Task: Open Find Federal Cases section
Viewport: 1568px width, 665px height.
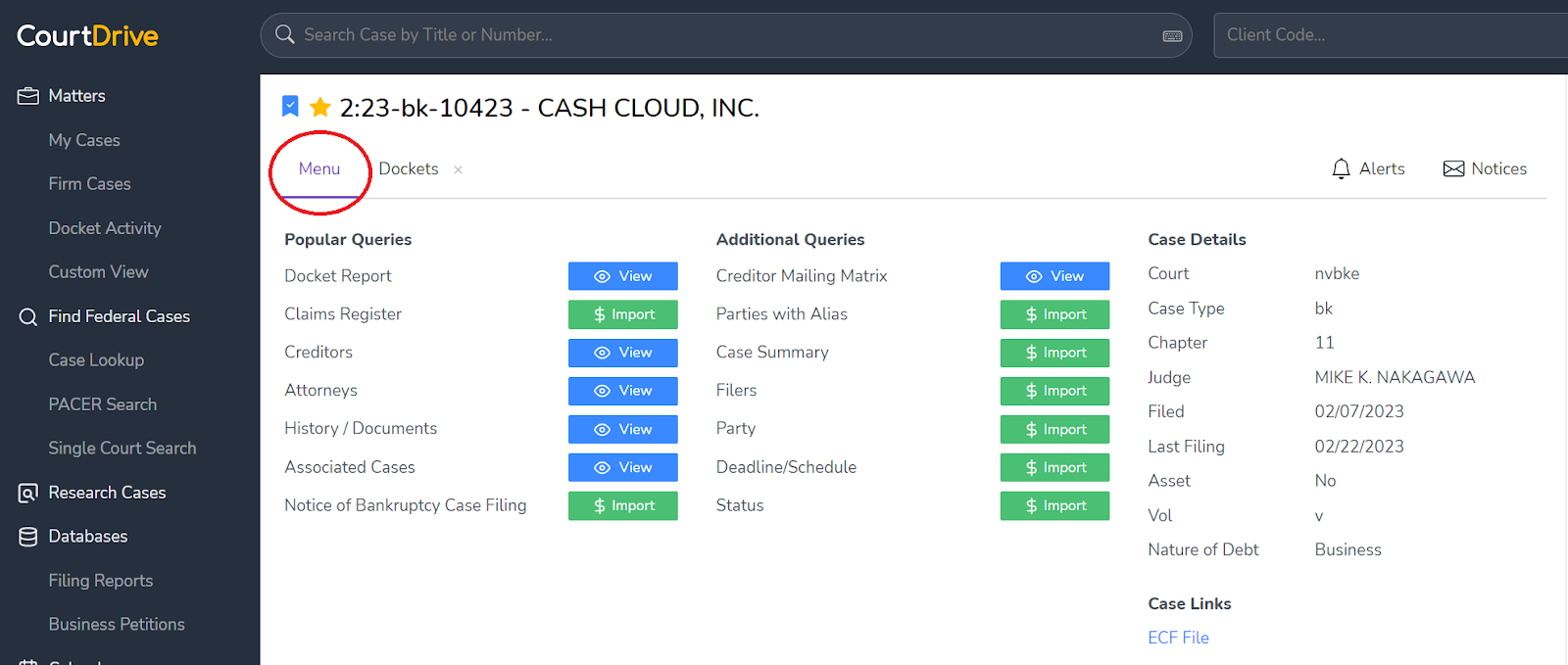Action: [120, 316]
